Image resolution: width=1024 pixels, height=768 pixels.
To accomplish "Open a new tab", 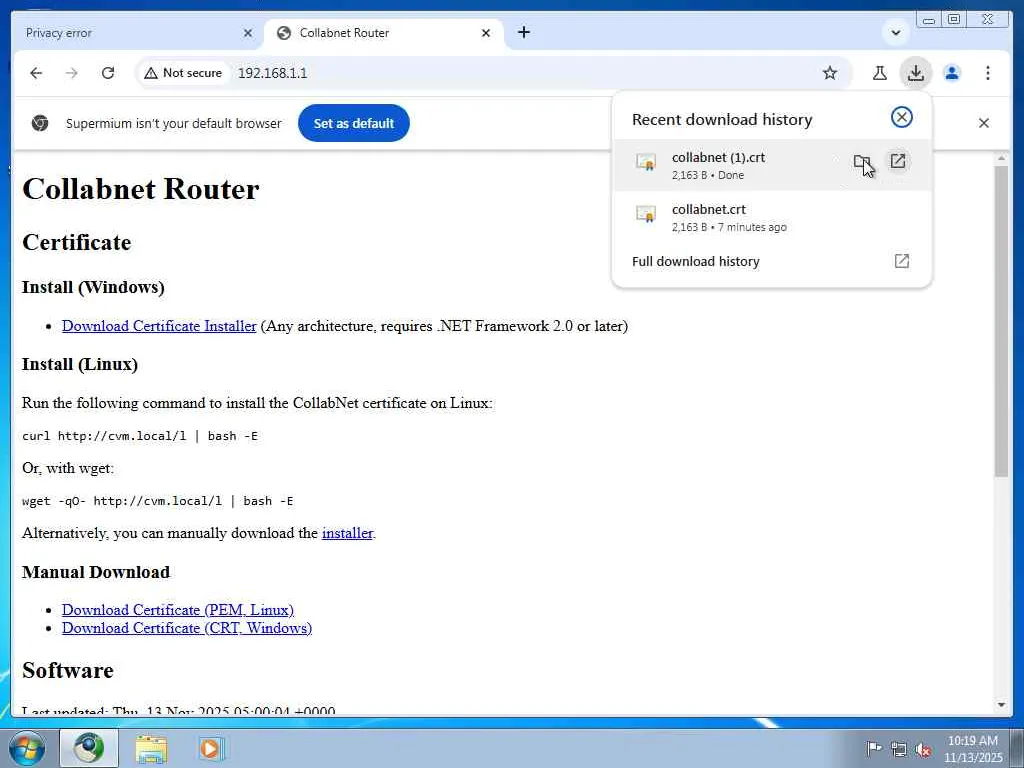I will [524, 32].
